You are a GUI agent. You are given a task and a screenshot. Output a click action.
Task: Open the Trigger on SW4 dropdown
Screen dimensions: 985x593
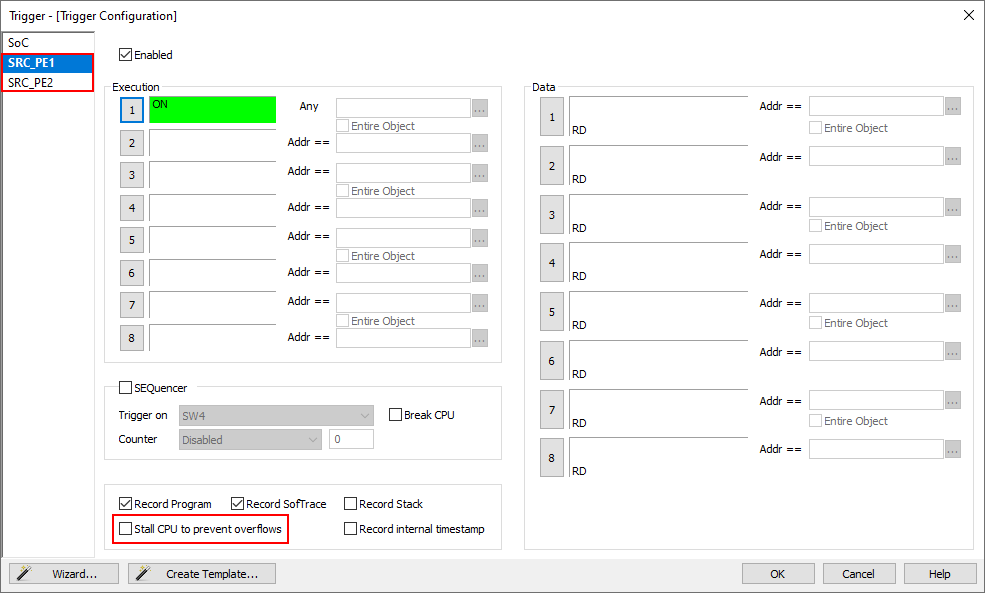[276, 415]
